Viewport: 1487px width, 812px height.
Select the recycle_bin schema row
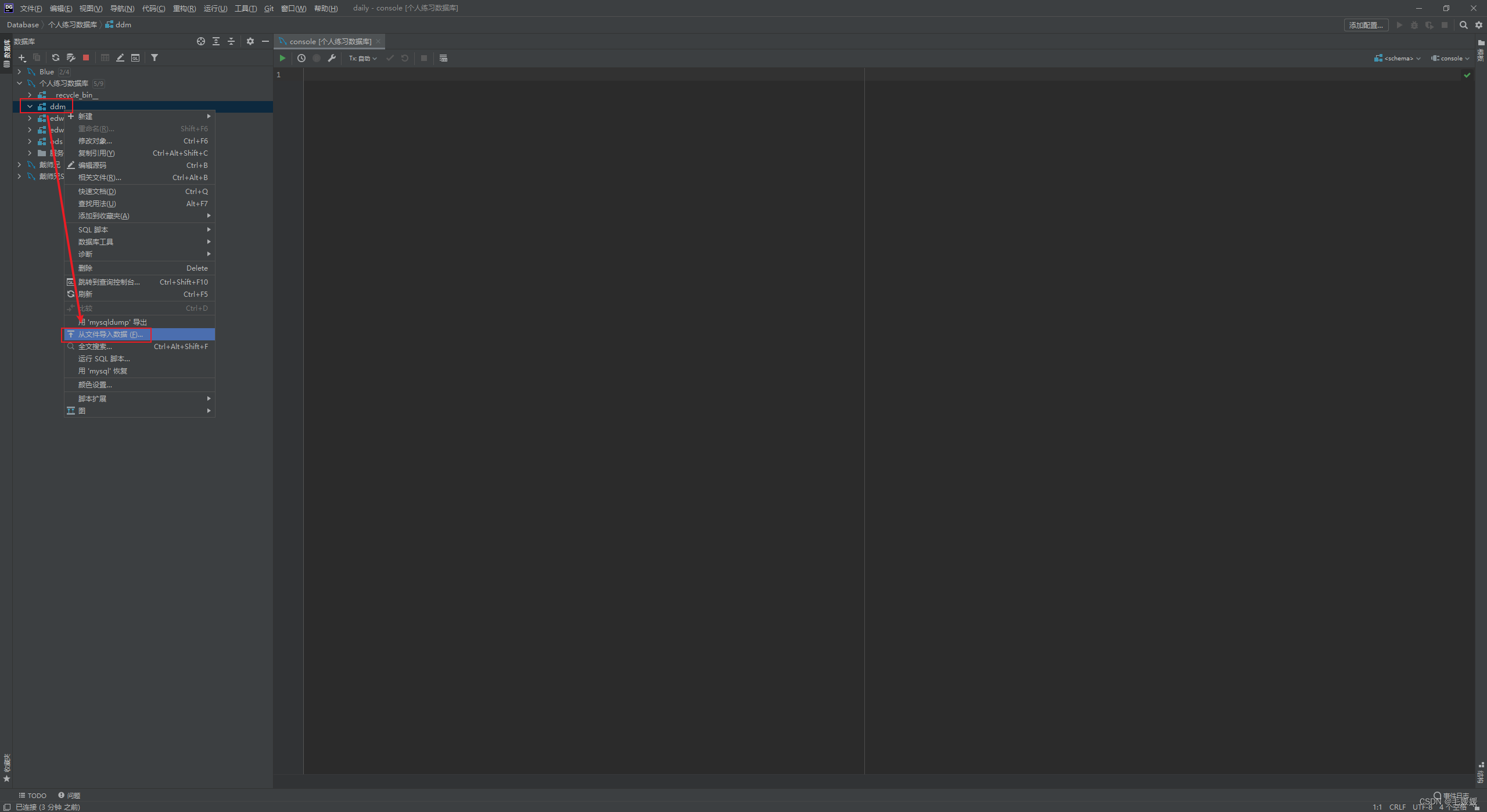pos(142,95)
